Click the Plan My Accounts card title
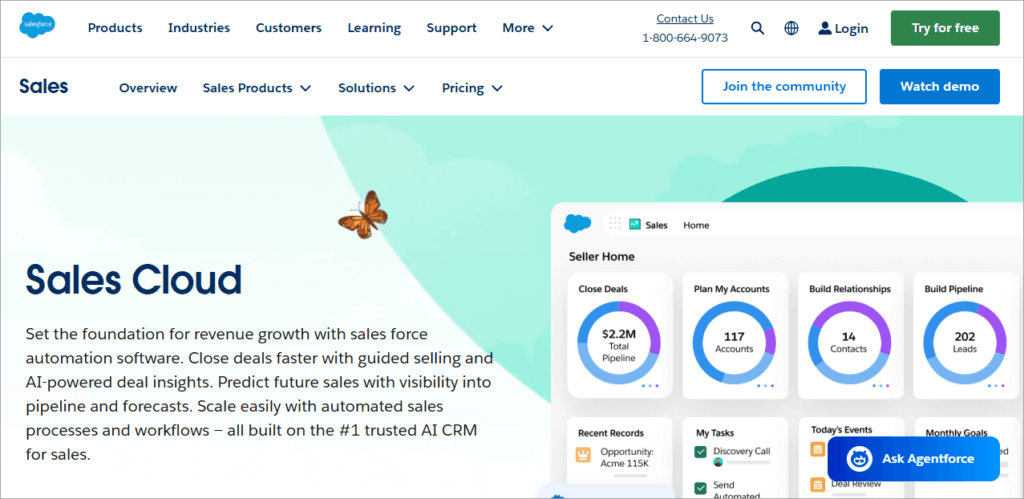This screenshot has width=1024, height=499. tap(731, 289)
